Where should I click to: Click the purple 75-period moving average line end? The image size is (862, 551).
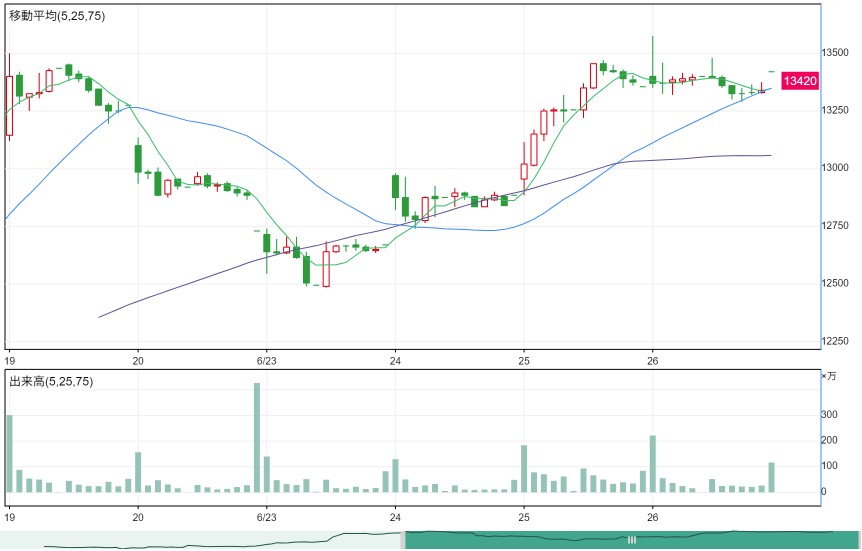770,156
